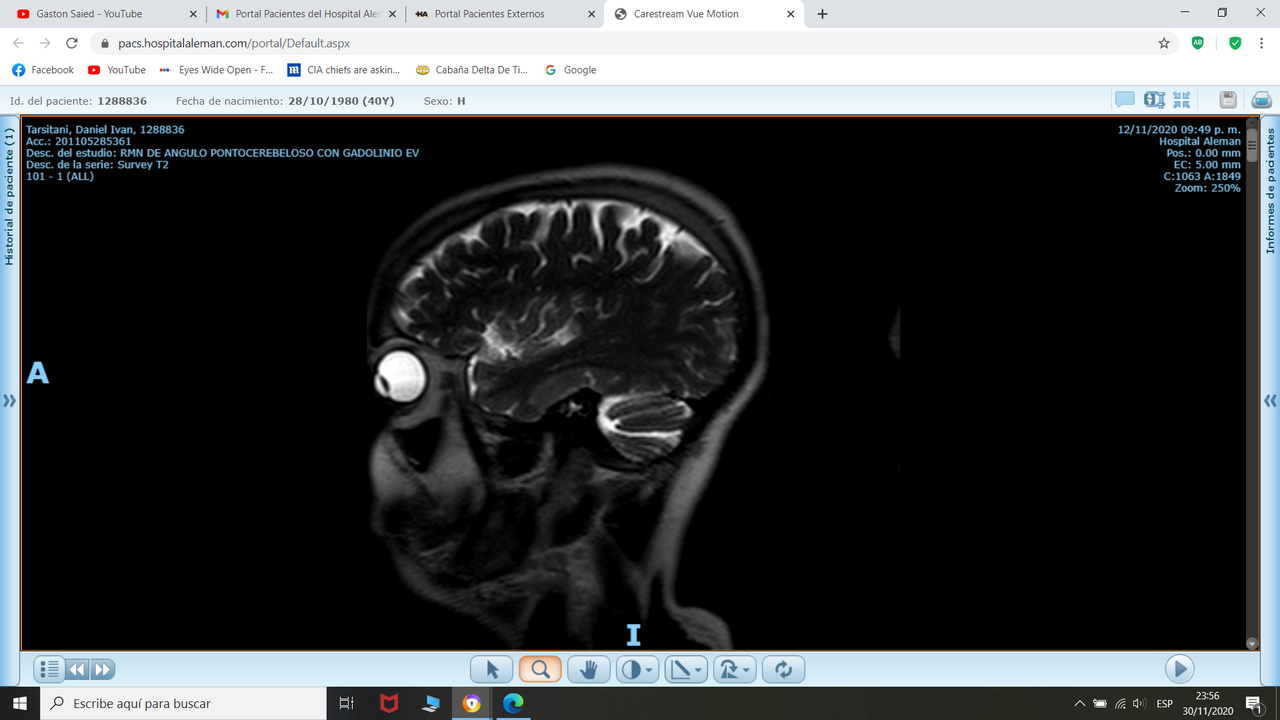Open the green shield extension icon
The height and width of the screenshot is (720, 1280).
1234,43
